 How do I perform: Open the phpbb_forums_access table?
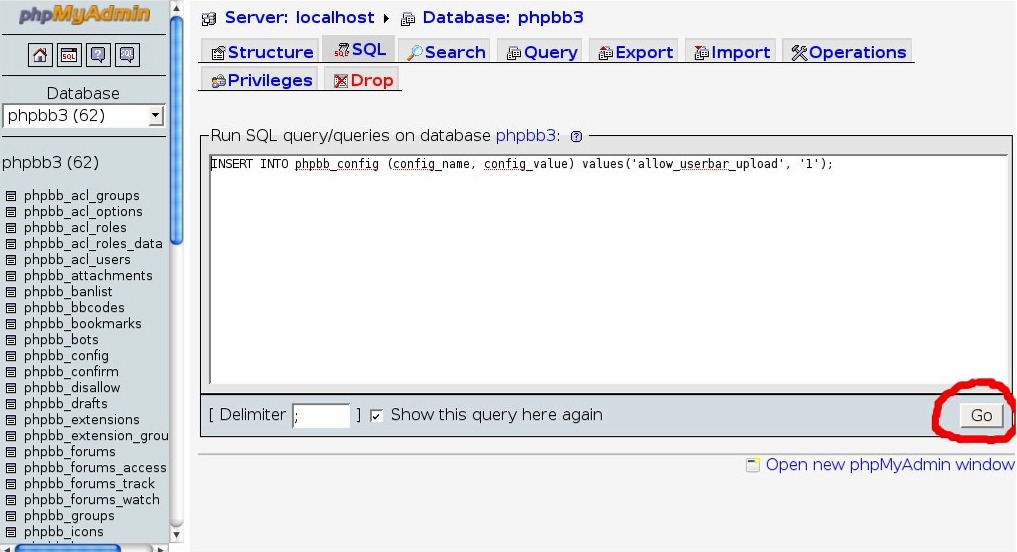[x=95, y=468]
